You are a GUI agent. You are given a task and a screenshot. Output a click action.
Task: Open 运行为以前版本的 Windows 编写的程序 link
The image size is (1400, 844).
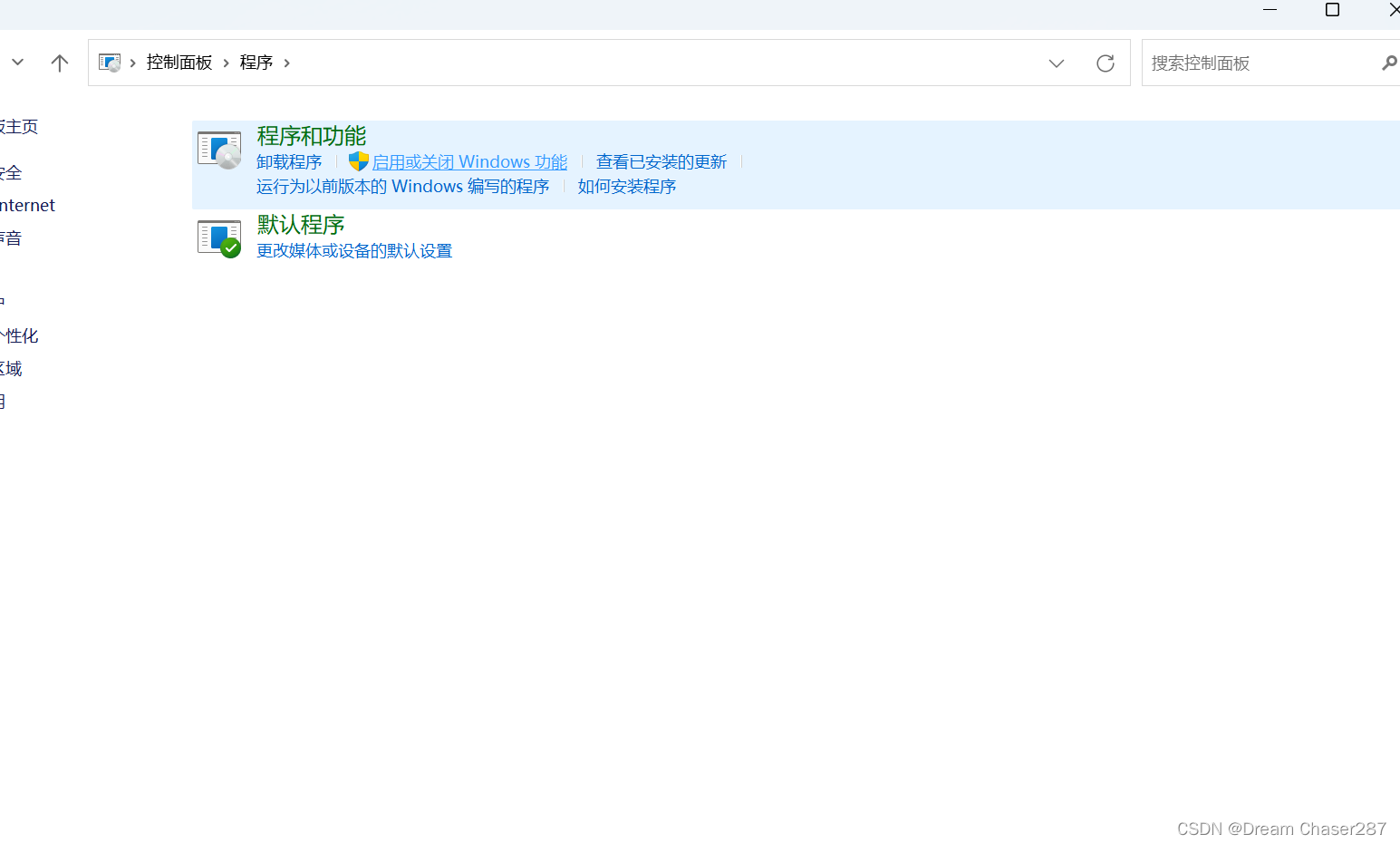point(403,186)
